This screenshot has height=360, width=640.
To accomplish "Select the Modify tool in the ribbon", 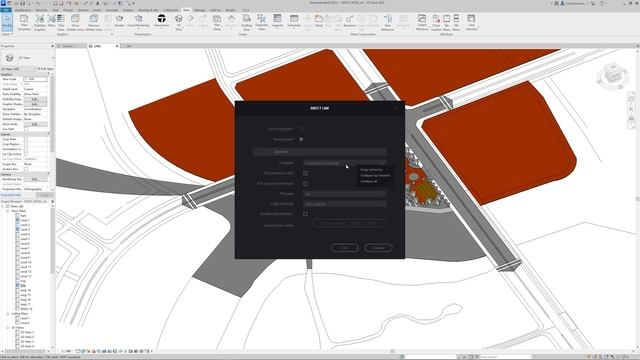I will pyautogui.click(x=7, y=22).
